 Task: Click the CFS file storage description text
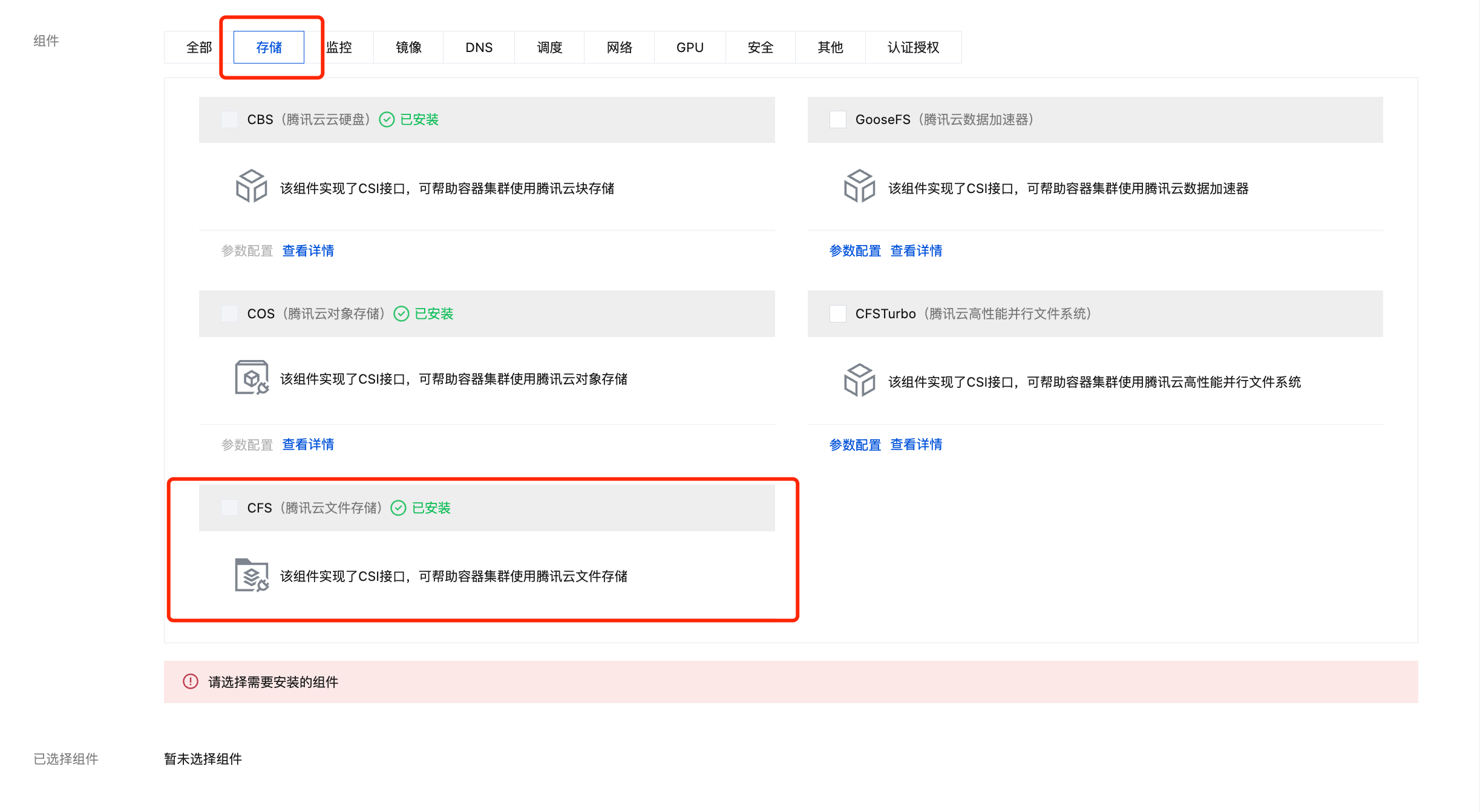[454, 576]
